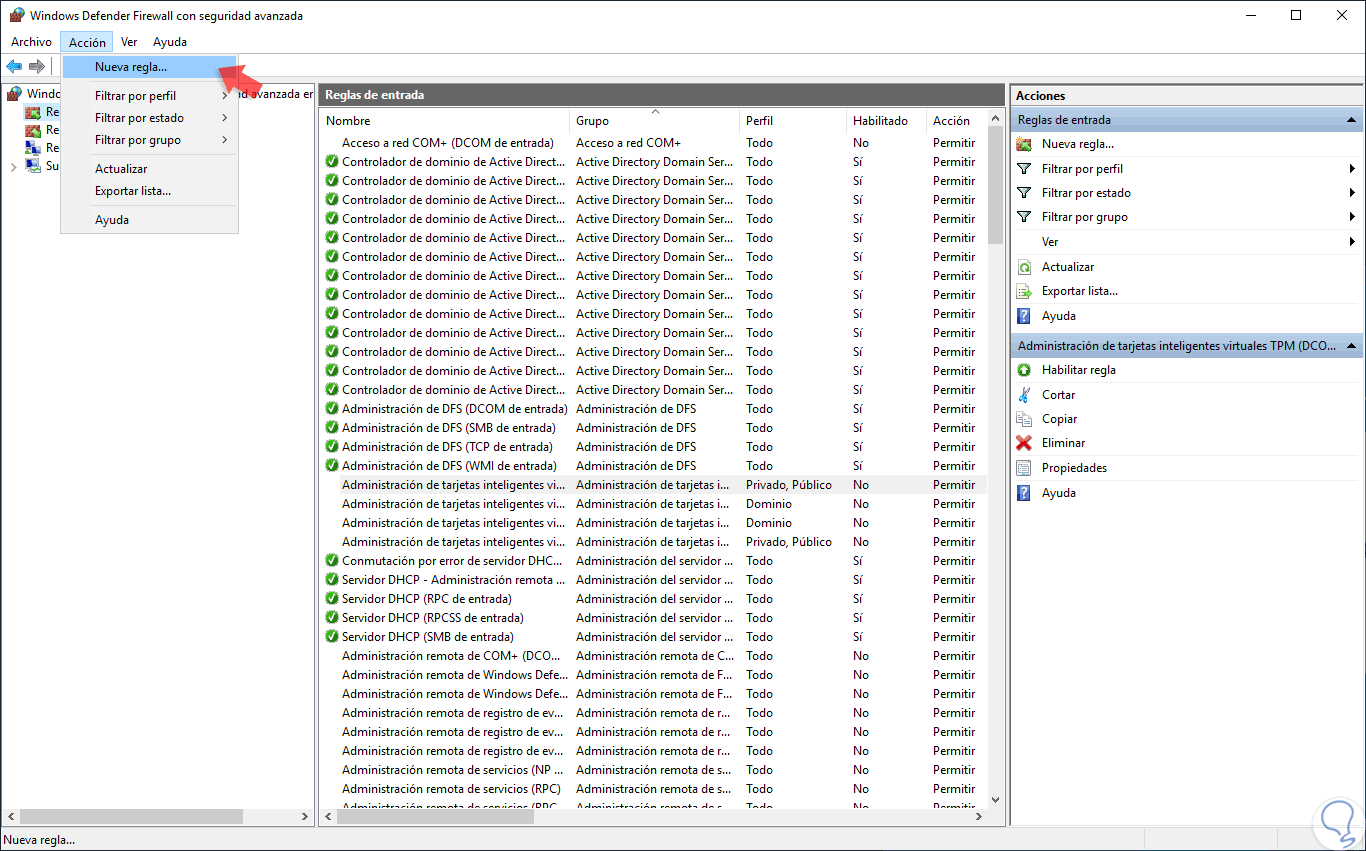Image resolution: width=1366 pixels, height=851 pixels.
Task: Select rule Acceso a red COM+ (DCOM de entrada)
Action: click(447, 143)
